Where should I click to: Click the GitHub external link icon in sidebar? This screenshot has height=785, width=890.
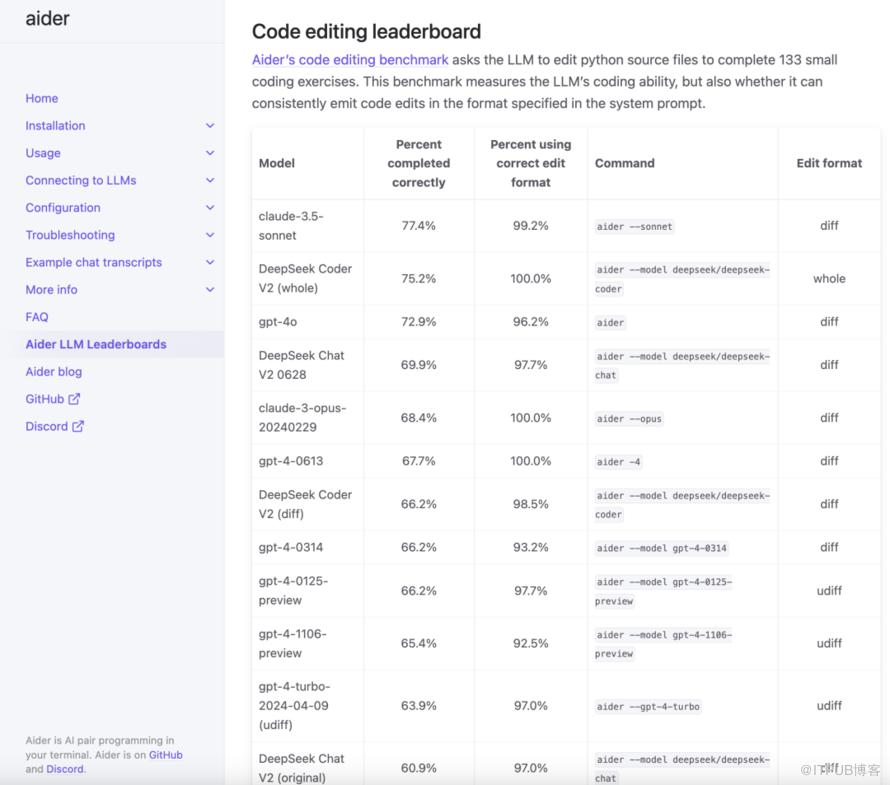click(74, 399)
